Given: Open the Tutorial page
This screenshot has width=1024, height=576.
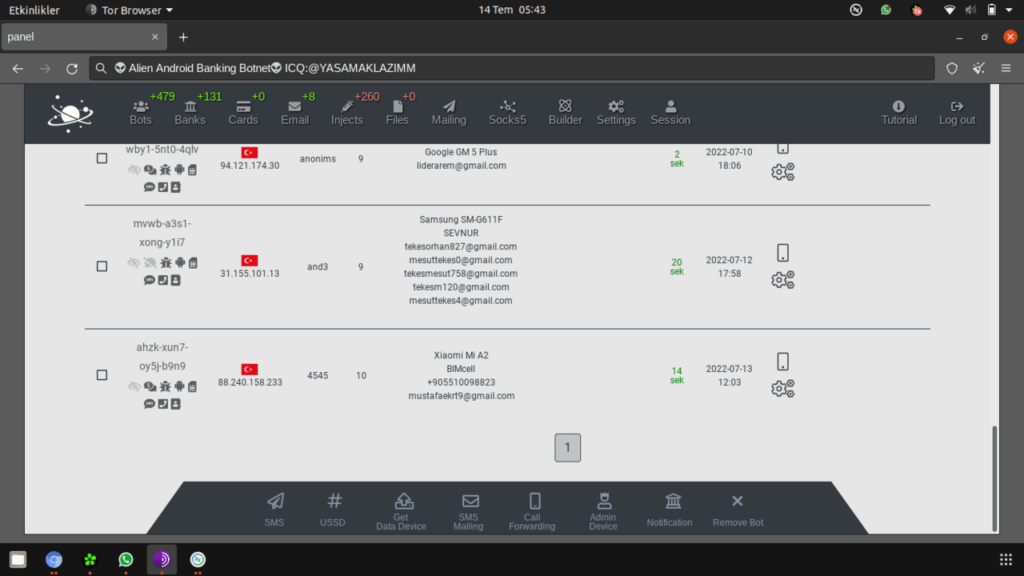Looking at the screenshot, I should coord(899,112).
